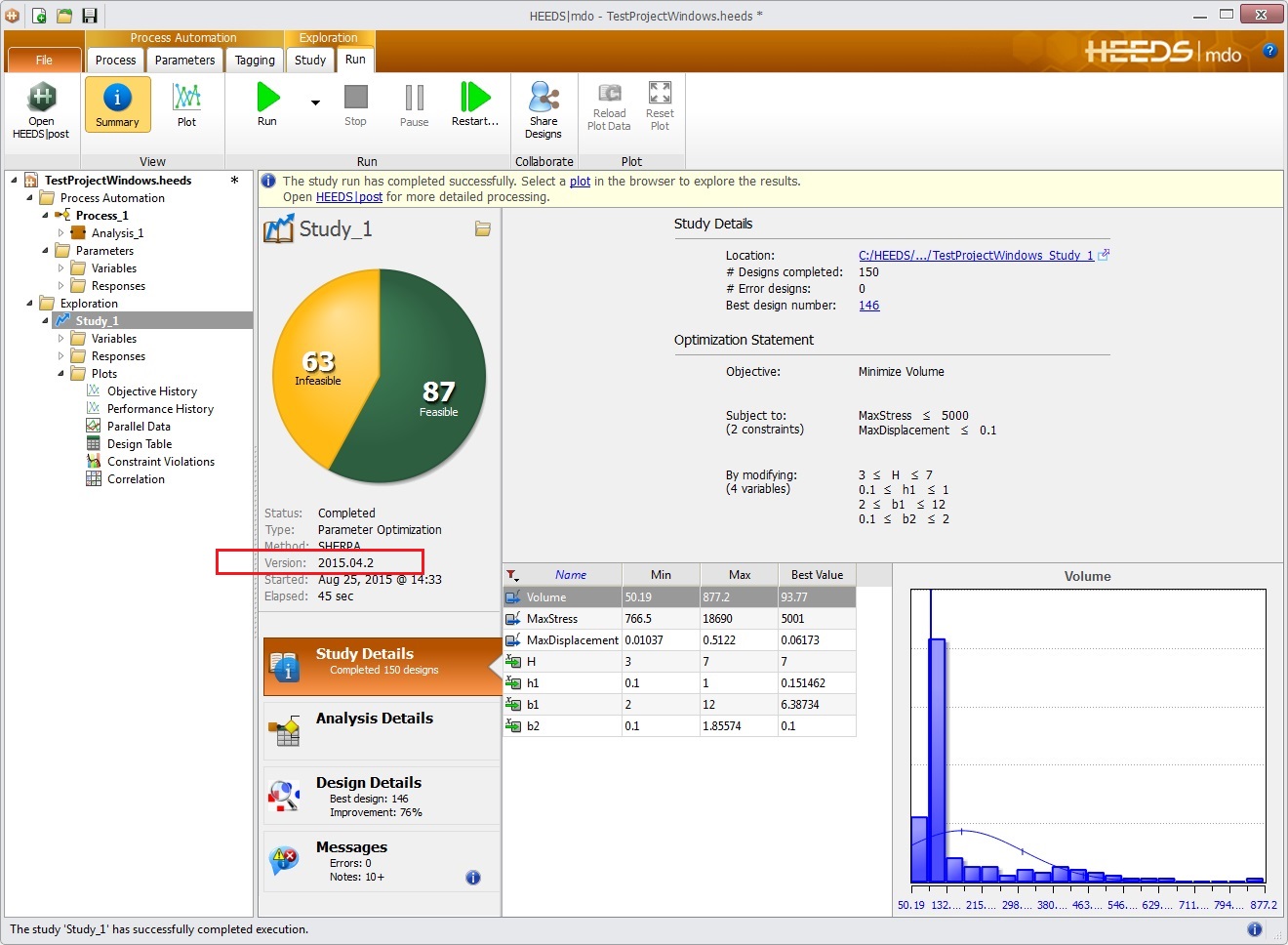Expand the Analysis_1 node

[60, 233]
